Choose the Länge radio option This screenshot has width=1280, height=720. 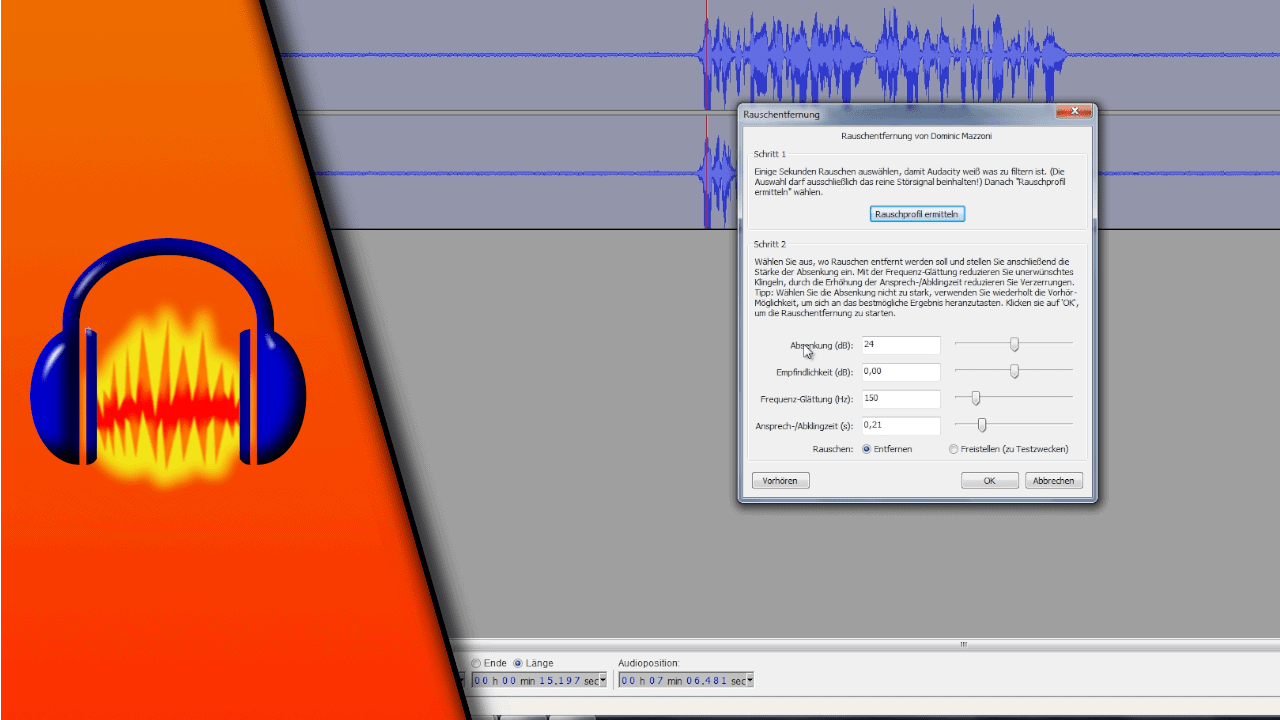point(518,663)
